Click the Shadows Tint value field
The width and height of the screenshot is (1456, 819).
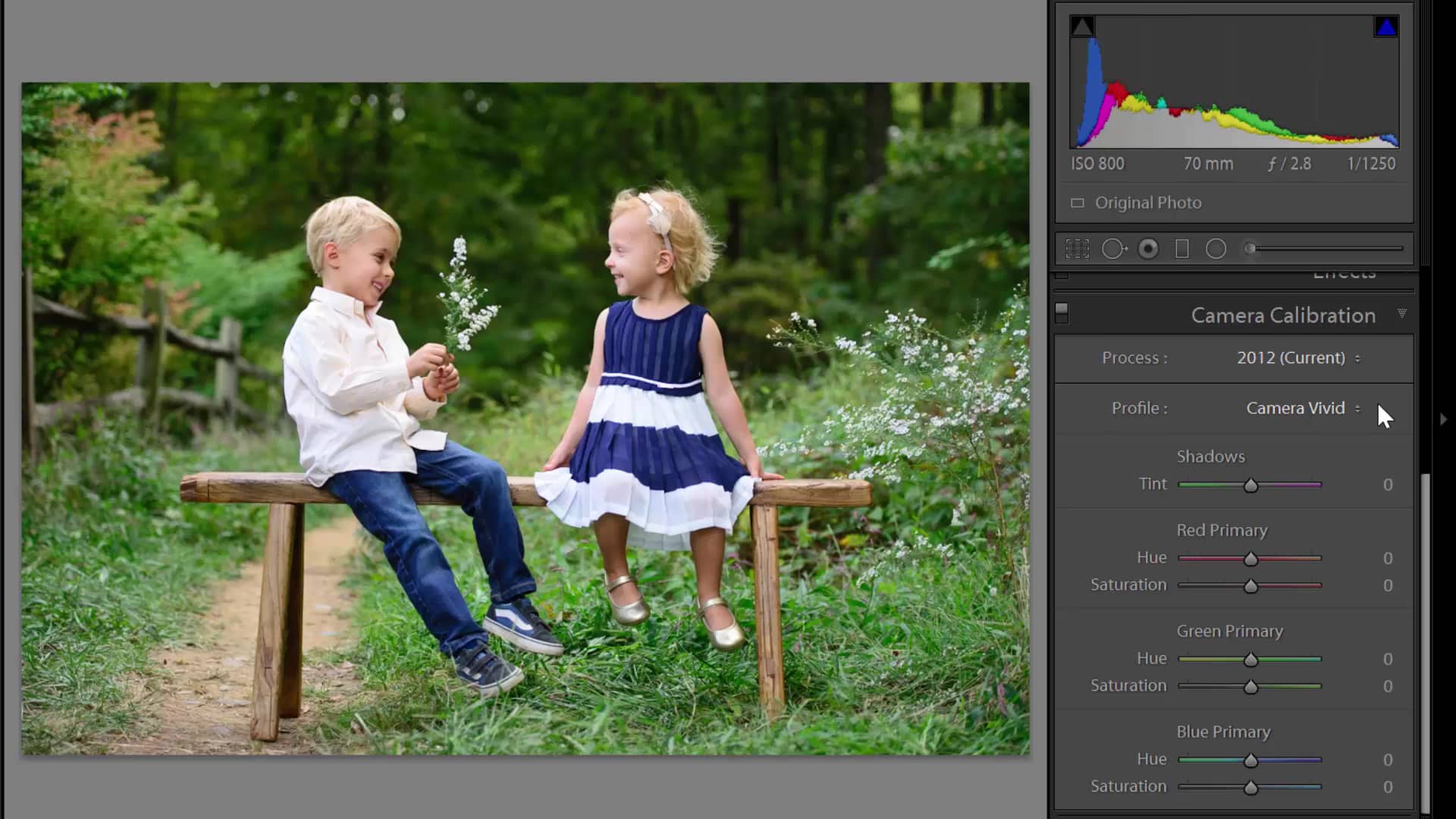(x=1387, y=485)
